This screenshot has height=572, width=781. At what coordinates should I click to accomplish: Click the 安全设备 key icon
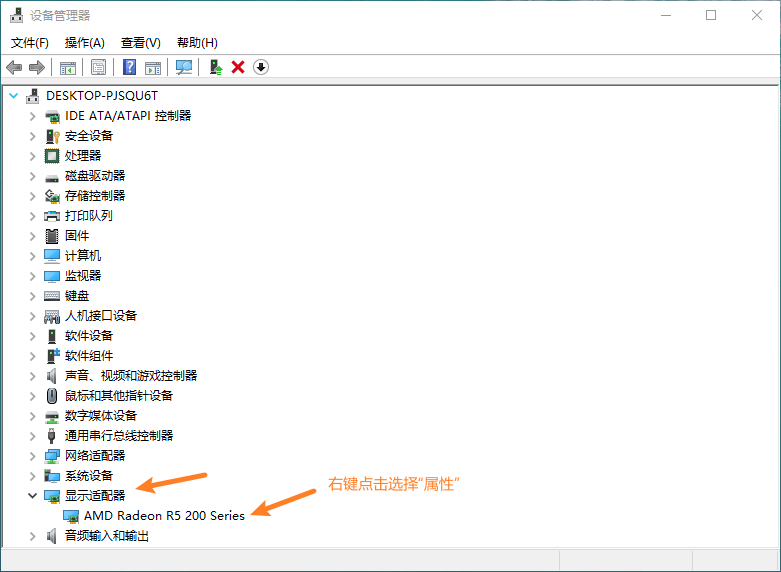point(52,136)
